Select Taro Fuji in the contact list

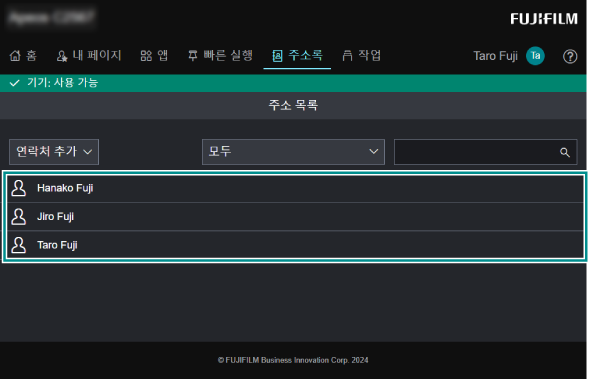tap(295, 245)
